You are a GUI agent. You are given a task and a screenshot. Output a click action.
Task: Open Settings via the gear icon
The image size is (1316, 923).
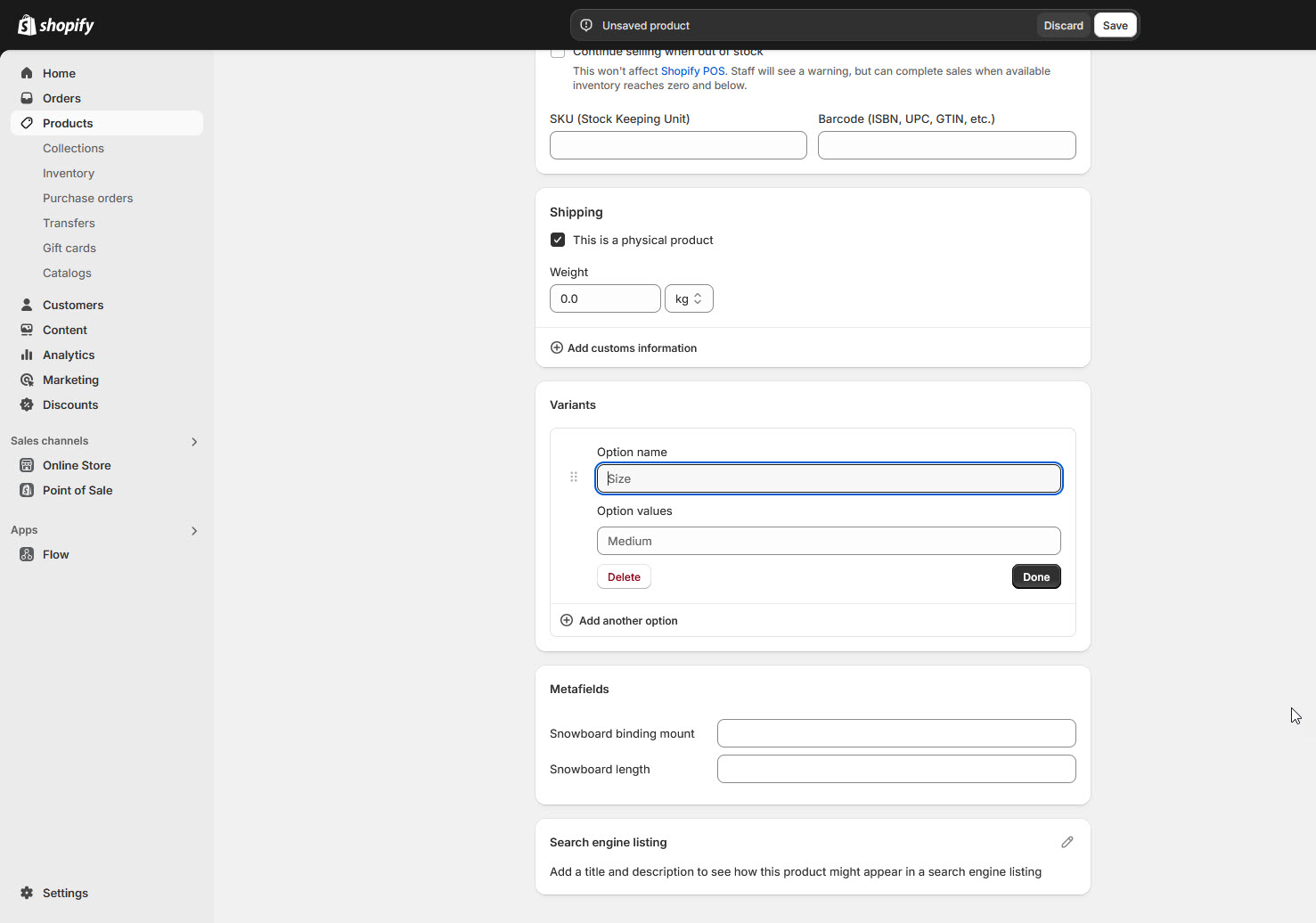click(x=27, y=893)
